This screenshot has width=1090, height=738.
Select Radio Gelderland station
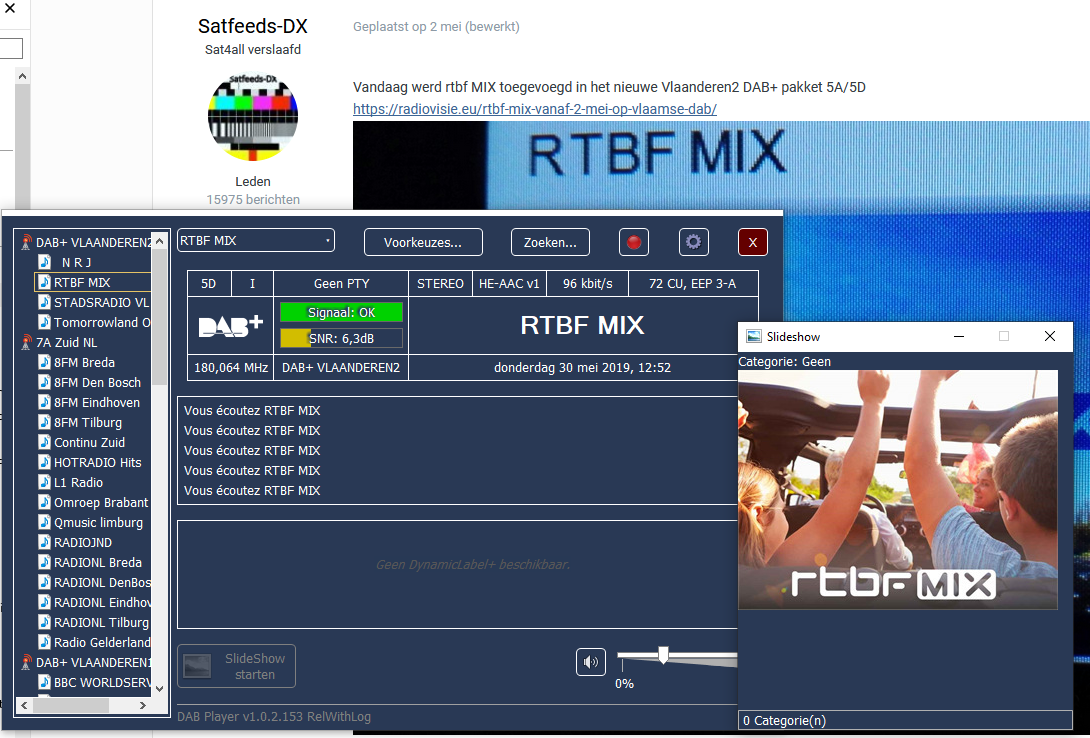(101, 643)
